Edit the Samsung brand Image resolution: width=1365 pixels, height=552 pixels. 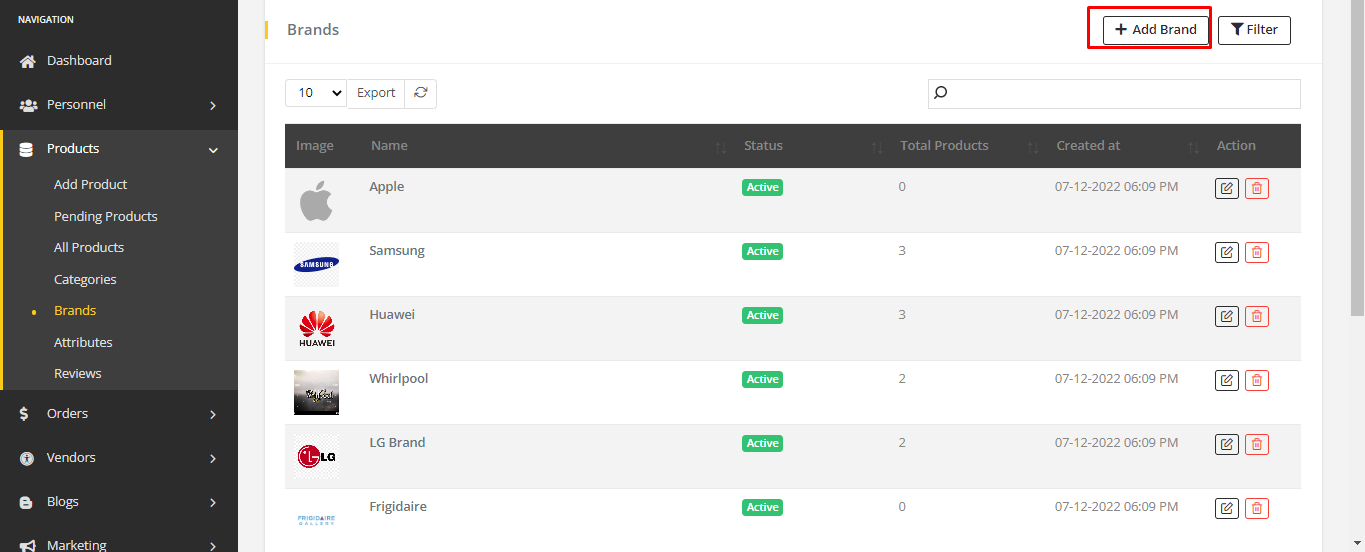(x=1227, y=252)
